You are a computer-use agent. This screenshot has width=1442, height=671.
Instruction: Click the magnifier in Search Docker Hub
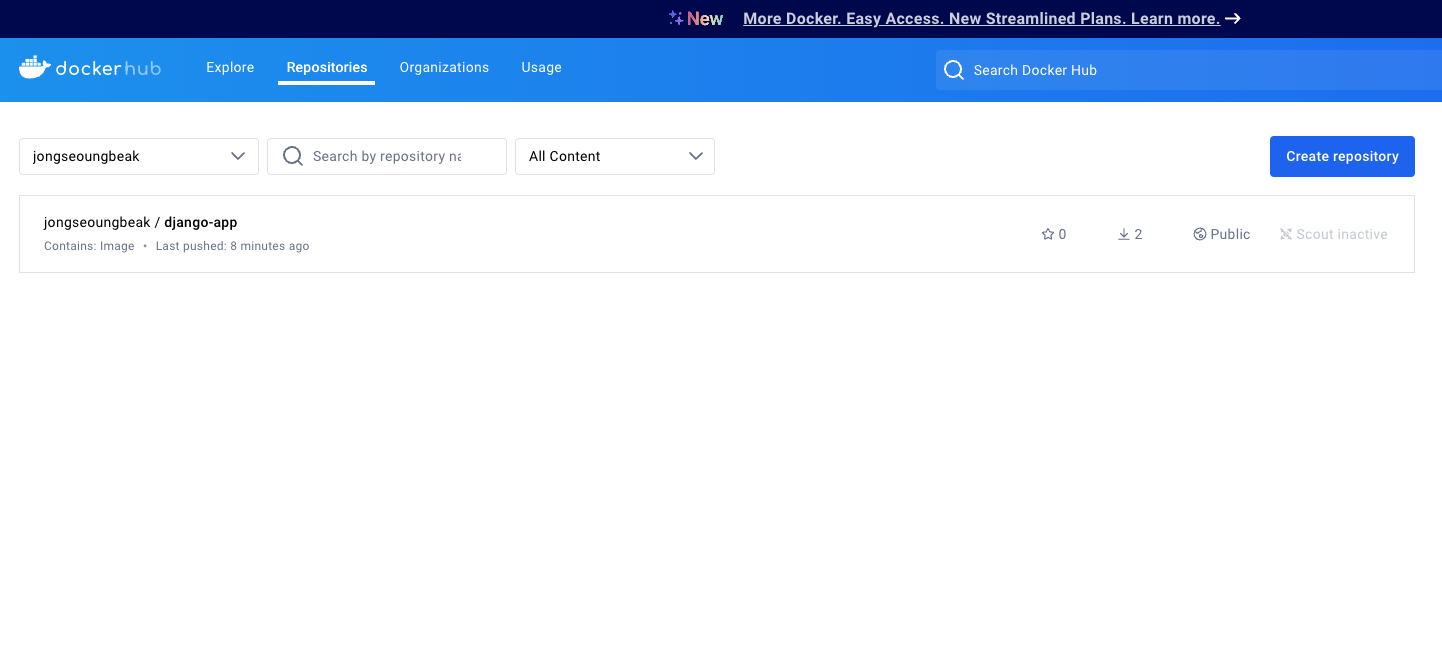point(954,70)
